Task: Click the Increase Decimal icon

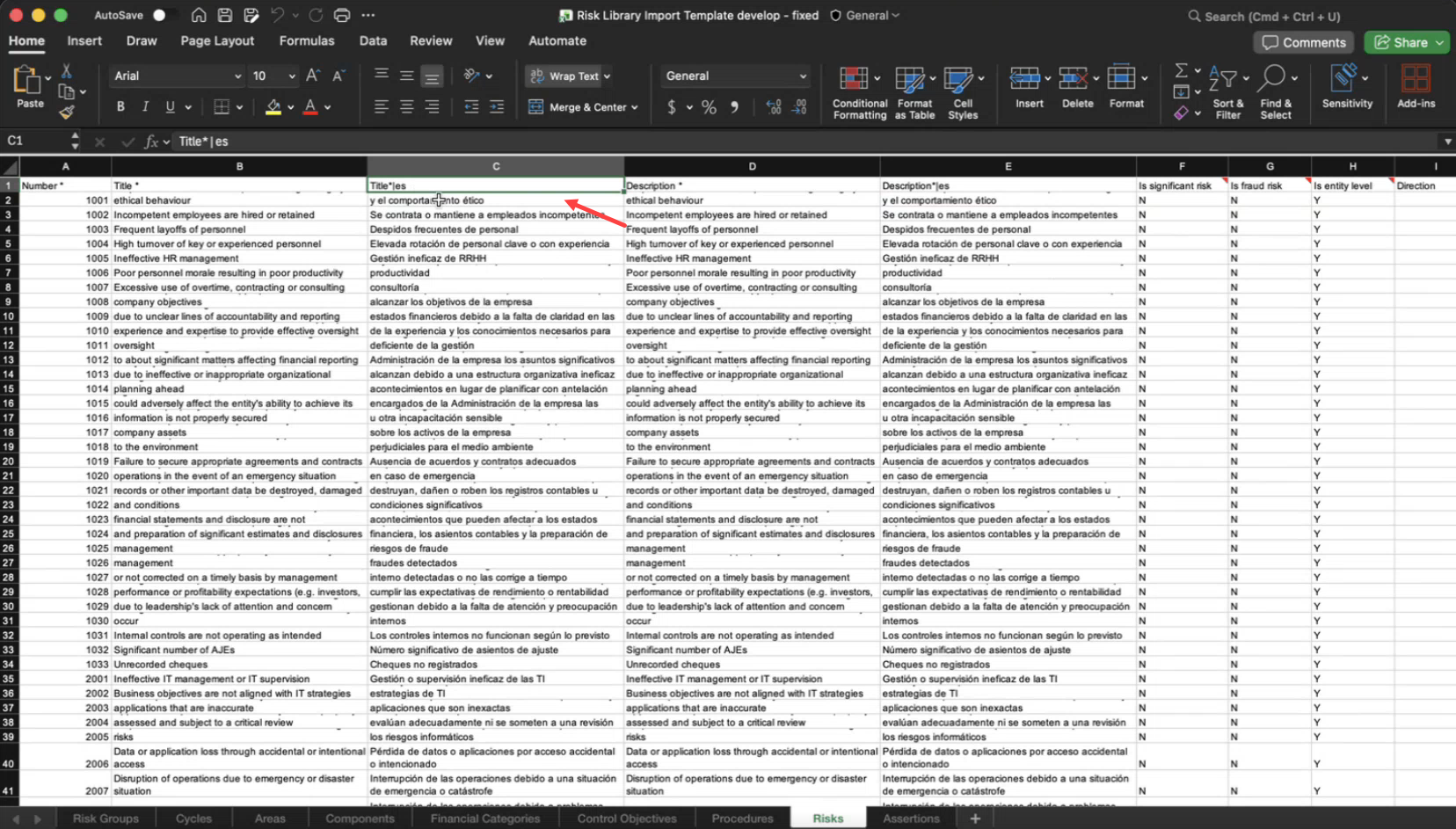Action: pos(774,107)
